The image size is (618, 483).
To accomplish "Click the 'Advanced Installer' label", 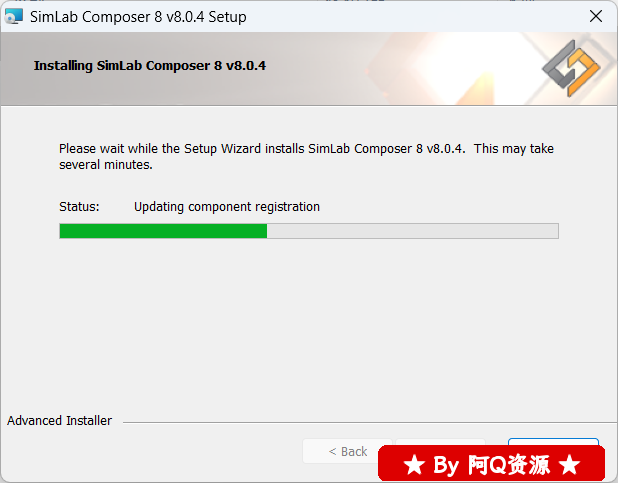I will pos(59,421).
